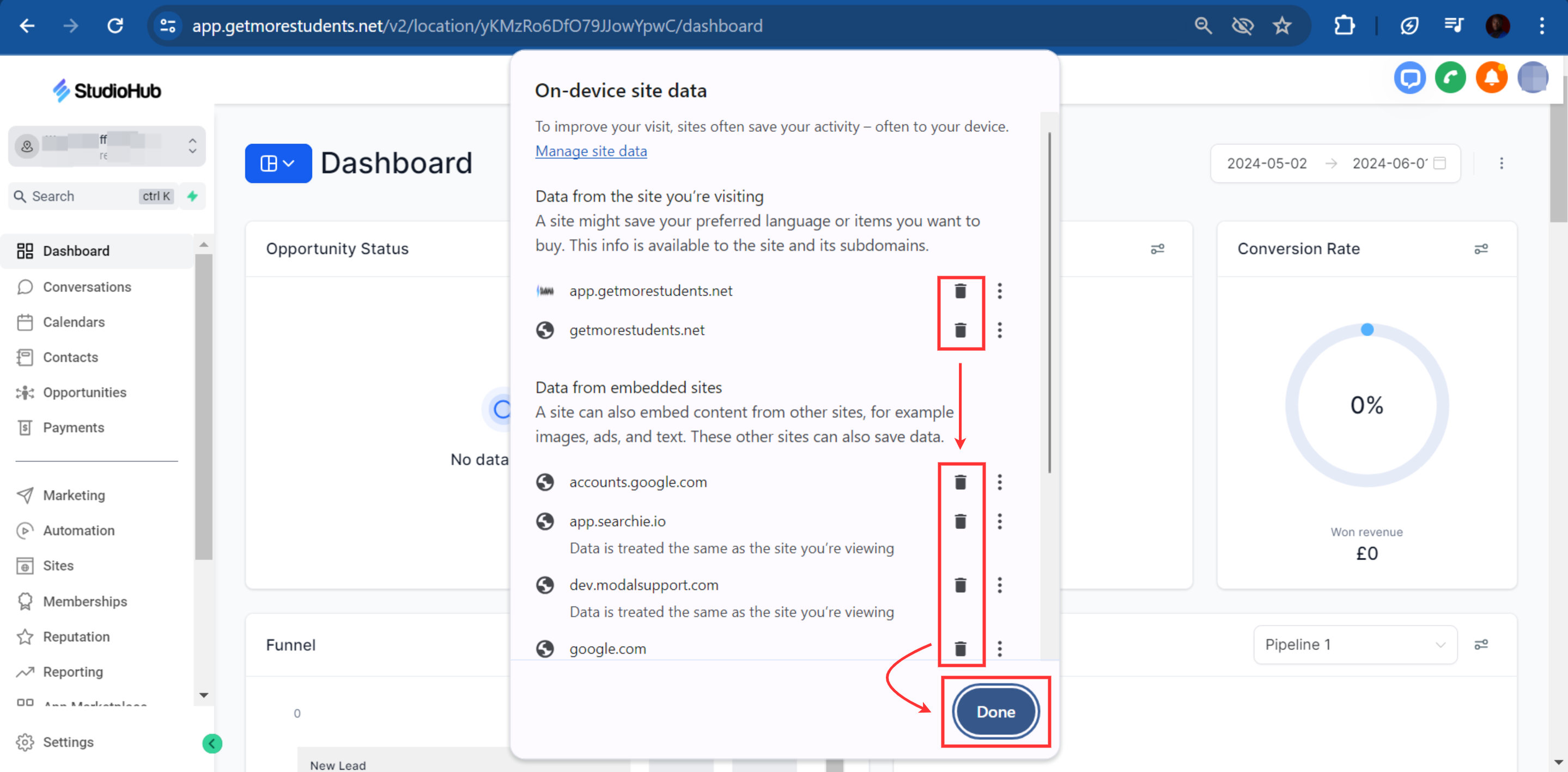Go to Opportunities in sidebar menu
Image resolution: width=1568 pixels, height=772 pixels.
pyautogui.click(x=84, y=392)
